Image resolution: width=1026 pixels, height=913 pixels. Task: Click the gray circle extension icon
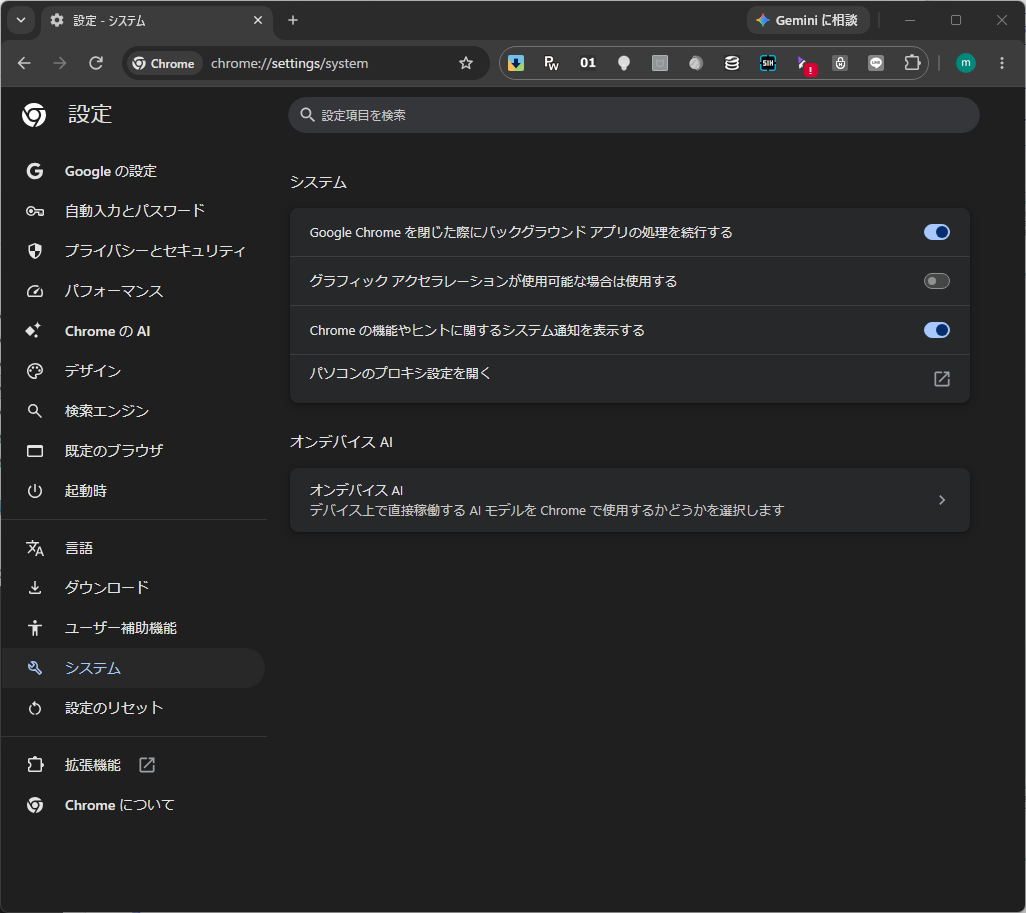(x=696, y=63)
